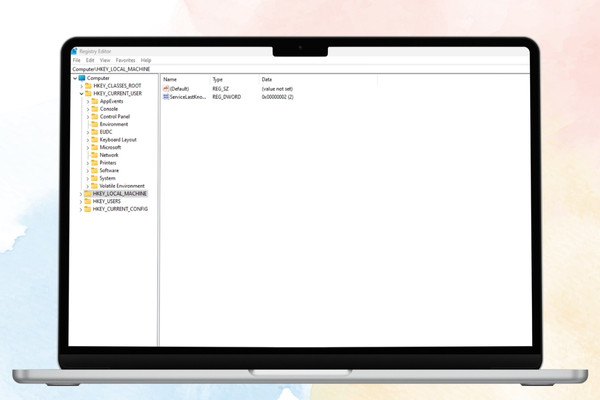Viewport: 600px width, 400px height.
Task: Open the Edit menu
Action: (x=90, y=60)
